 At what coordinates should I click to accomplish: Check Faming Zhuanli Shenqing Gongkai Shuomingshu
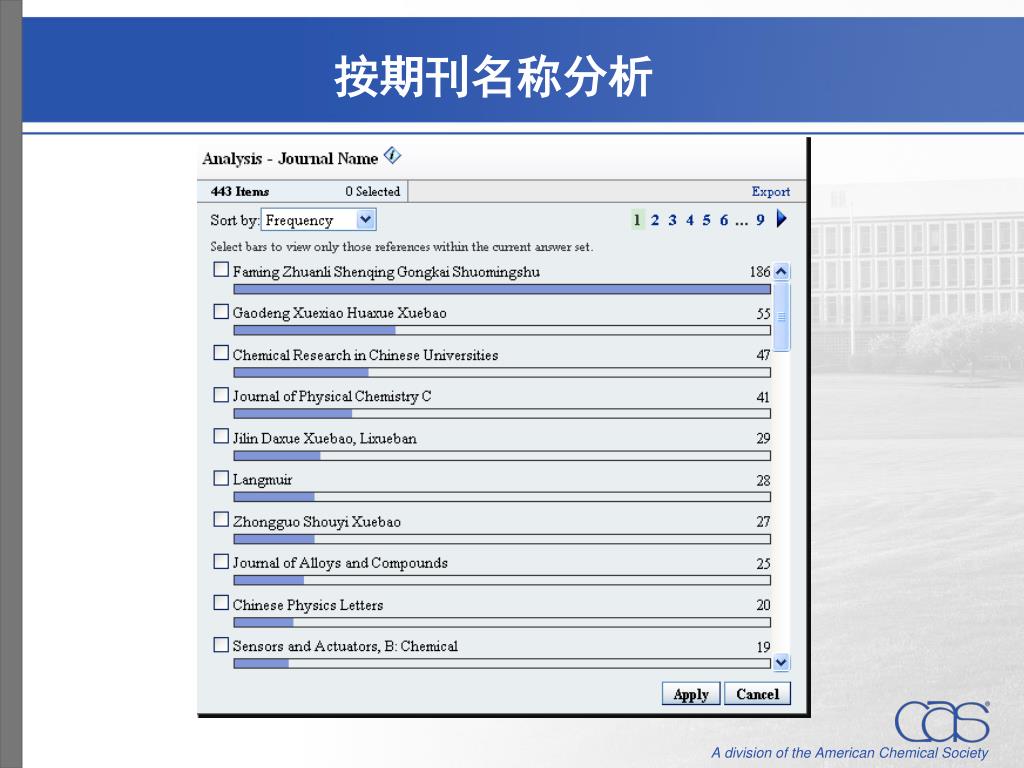[x=221, y=270]
